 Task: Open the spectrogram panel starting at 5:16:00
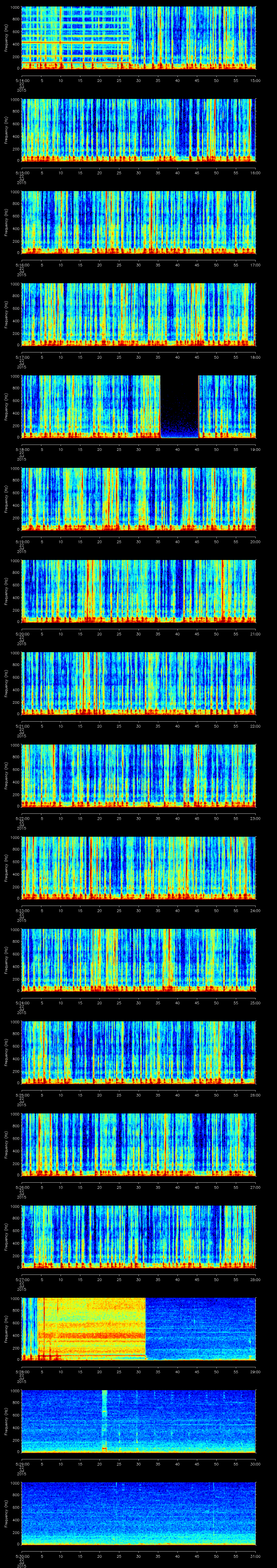[x=139, y=222]
